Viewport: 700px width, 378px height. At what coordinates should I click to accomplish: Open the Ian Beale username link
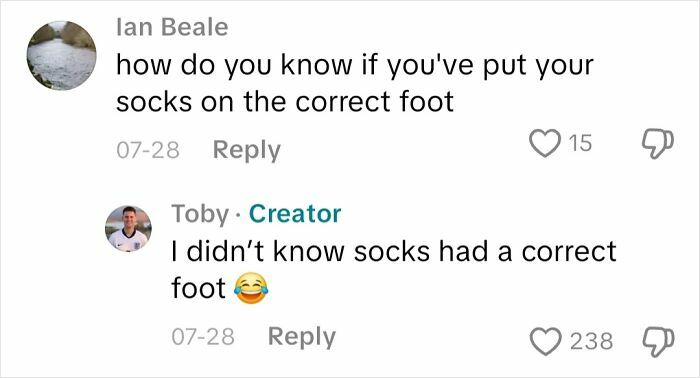coord(172,27)
